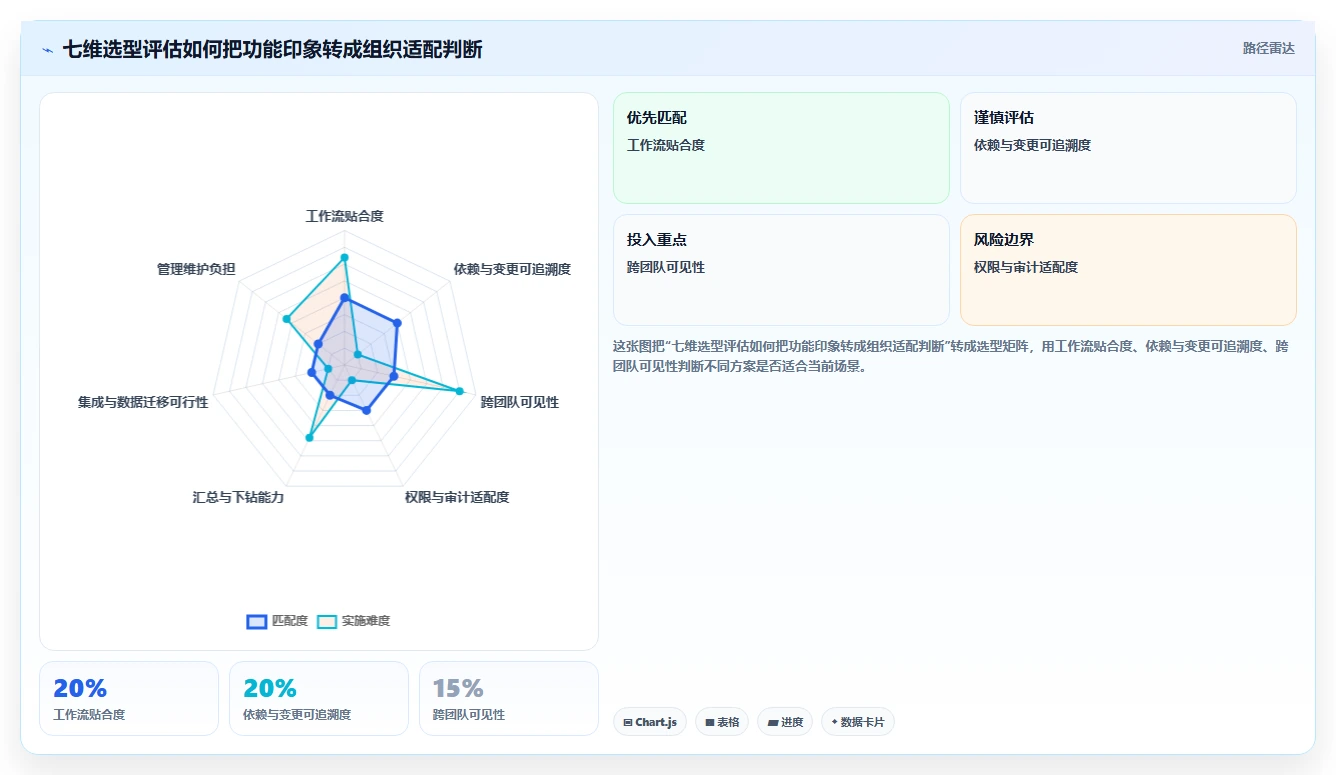Click radar axis label 权限与审计适配度

pos(457,497)
